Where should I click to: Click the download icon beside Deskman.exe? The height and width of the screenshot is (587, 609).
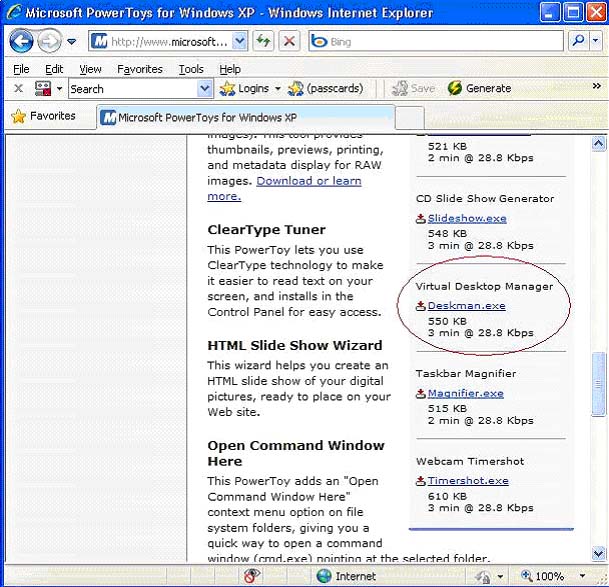point(421,306)
